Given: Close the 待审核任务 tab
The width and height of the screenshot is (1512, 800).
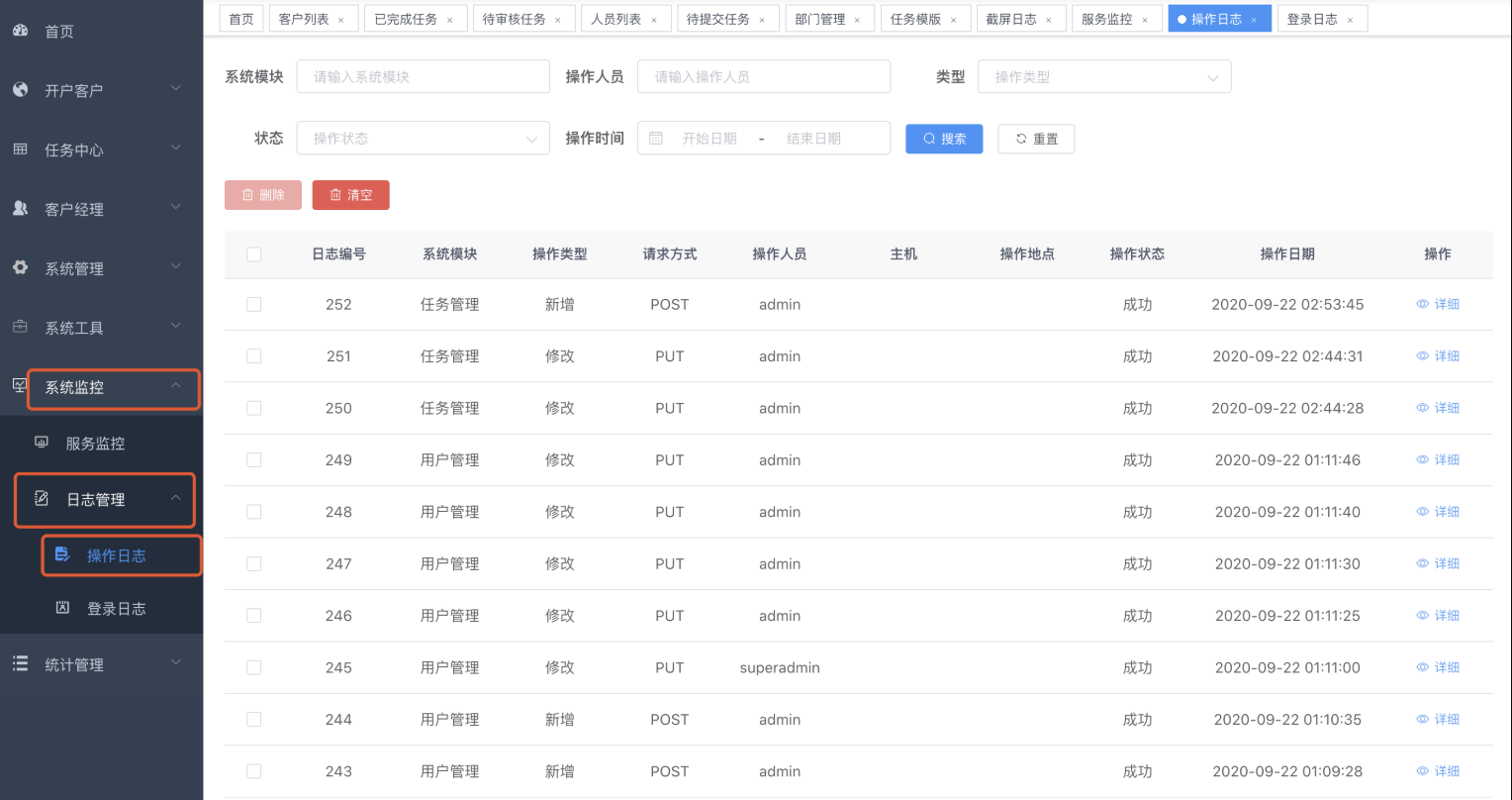Looking at the screenshot, I should (x=557, y=20).
